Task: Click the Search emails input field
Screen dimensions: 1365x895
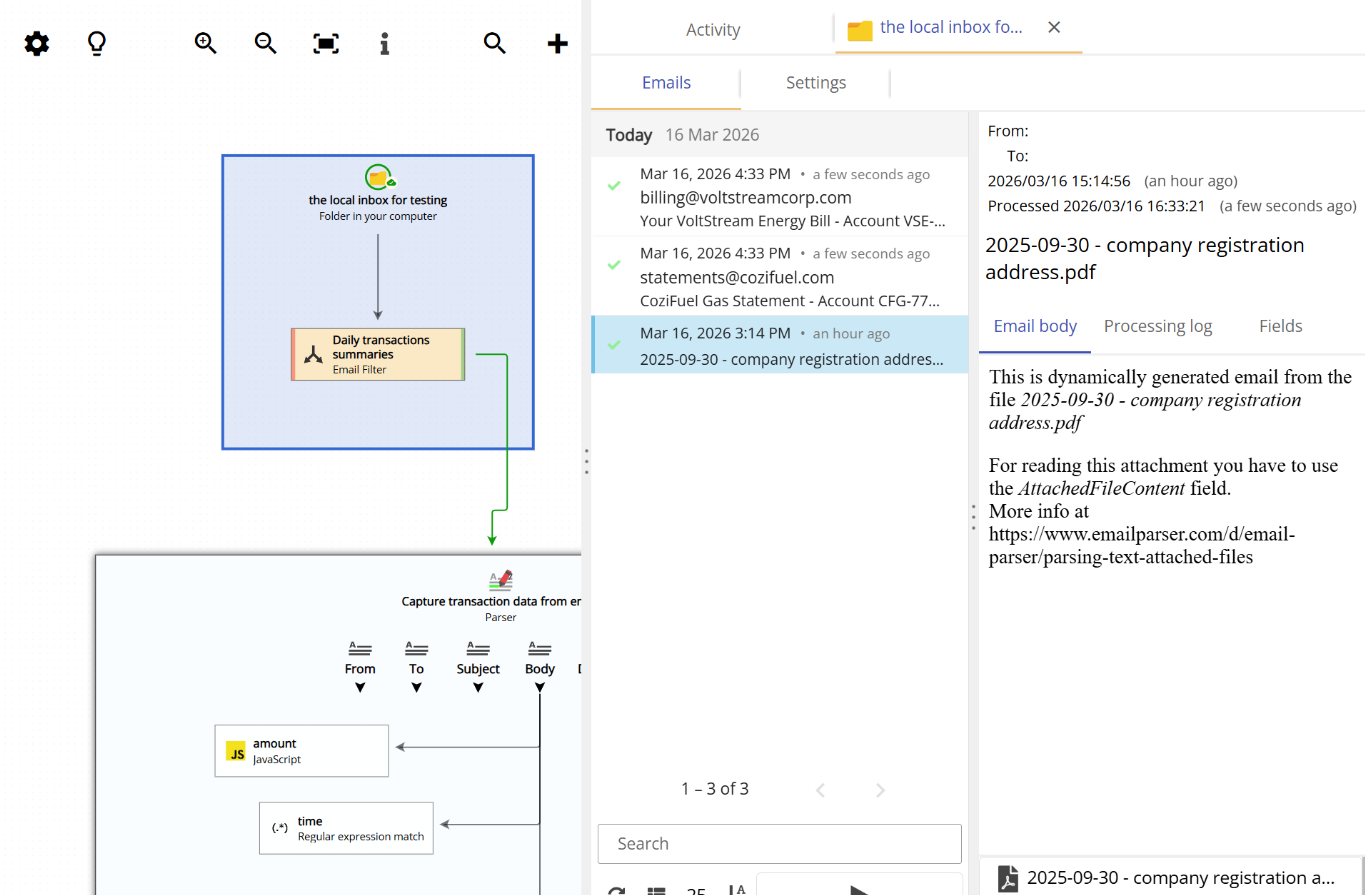Action: 779,843
